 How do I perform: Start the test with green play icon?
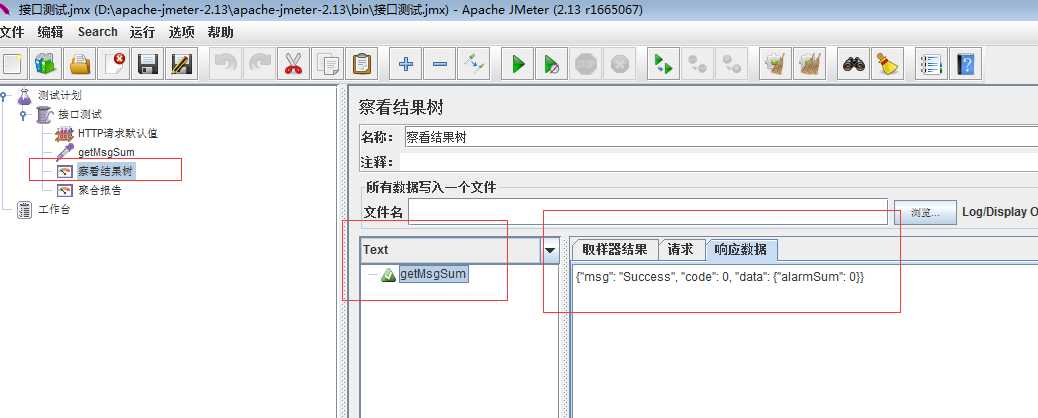click(x=518, y=64)
